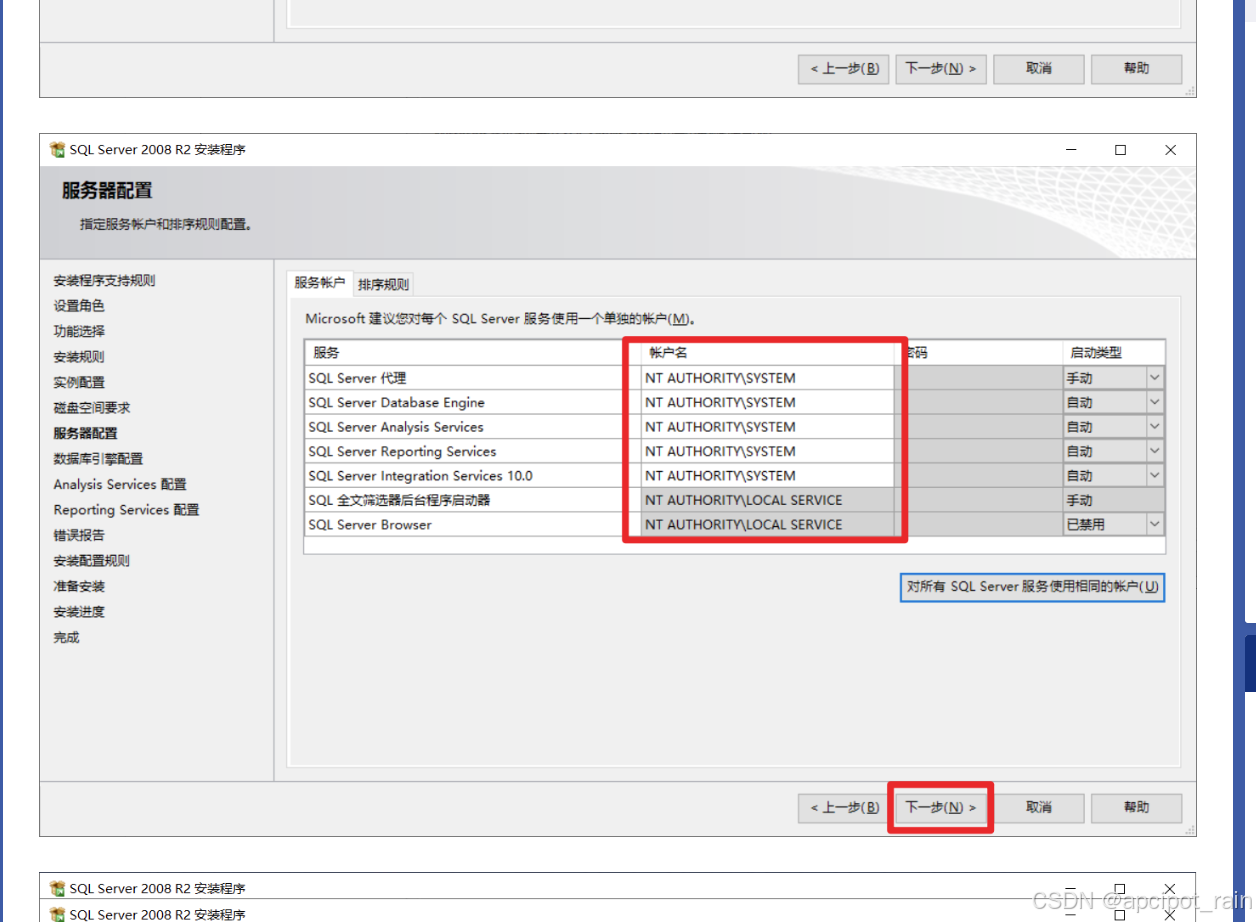Click 安装进度 in the step list
Image resolution: width=1256 pixels, height=922 pixels.
[x=79, y=612]
